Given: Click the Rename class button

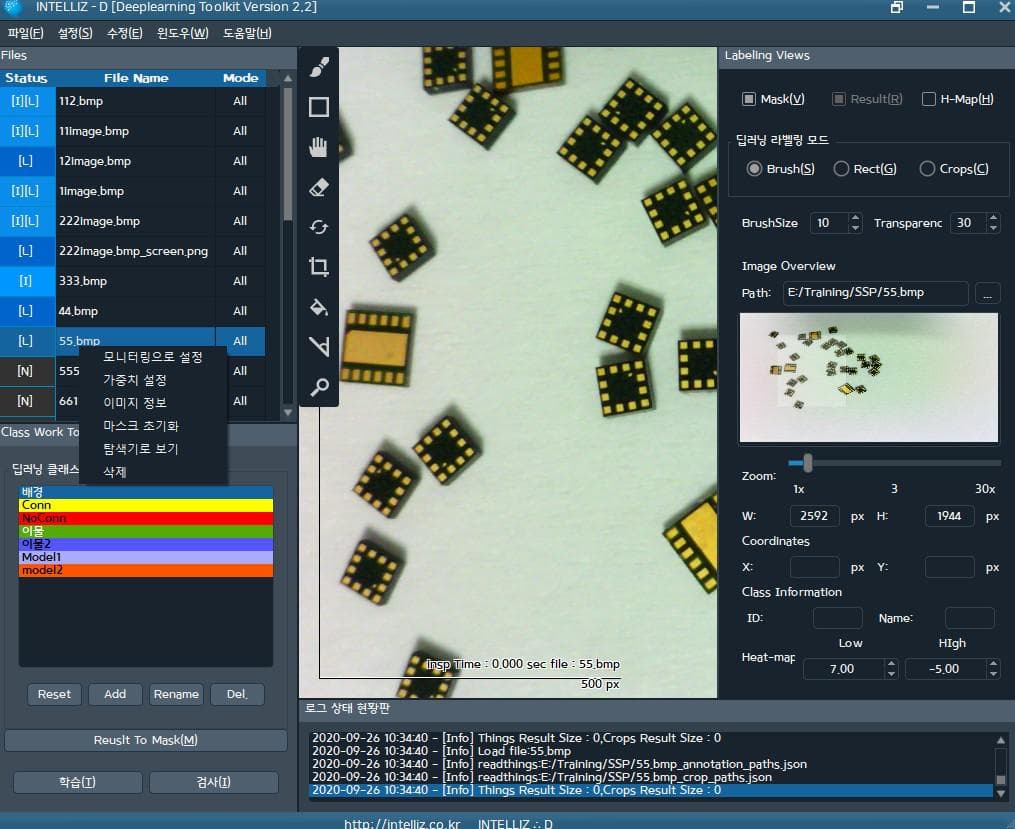Looking at the screenshot, I should (176, 694).
